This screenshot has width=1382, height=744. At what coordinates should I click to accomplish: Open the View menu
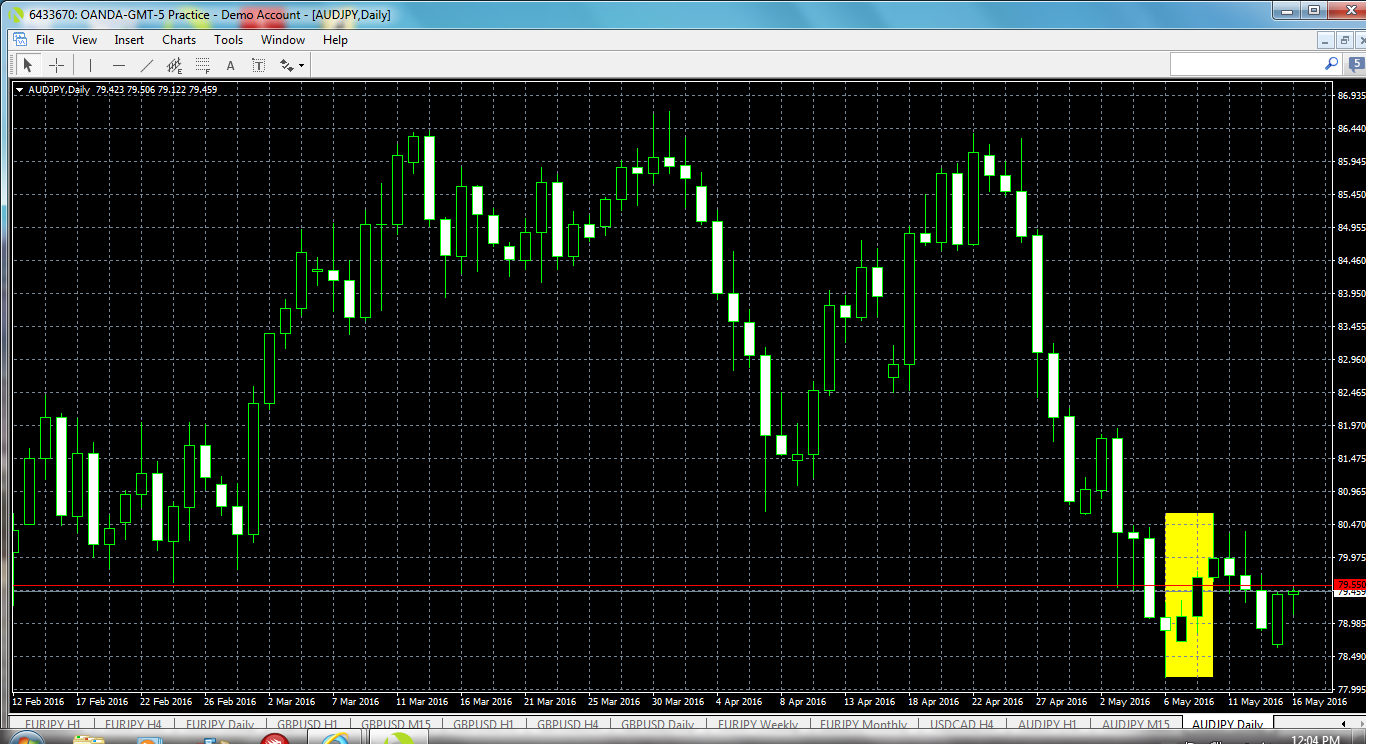click(84, 40)
